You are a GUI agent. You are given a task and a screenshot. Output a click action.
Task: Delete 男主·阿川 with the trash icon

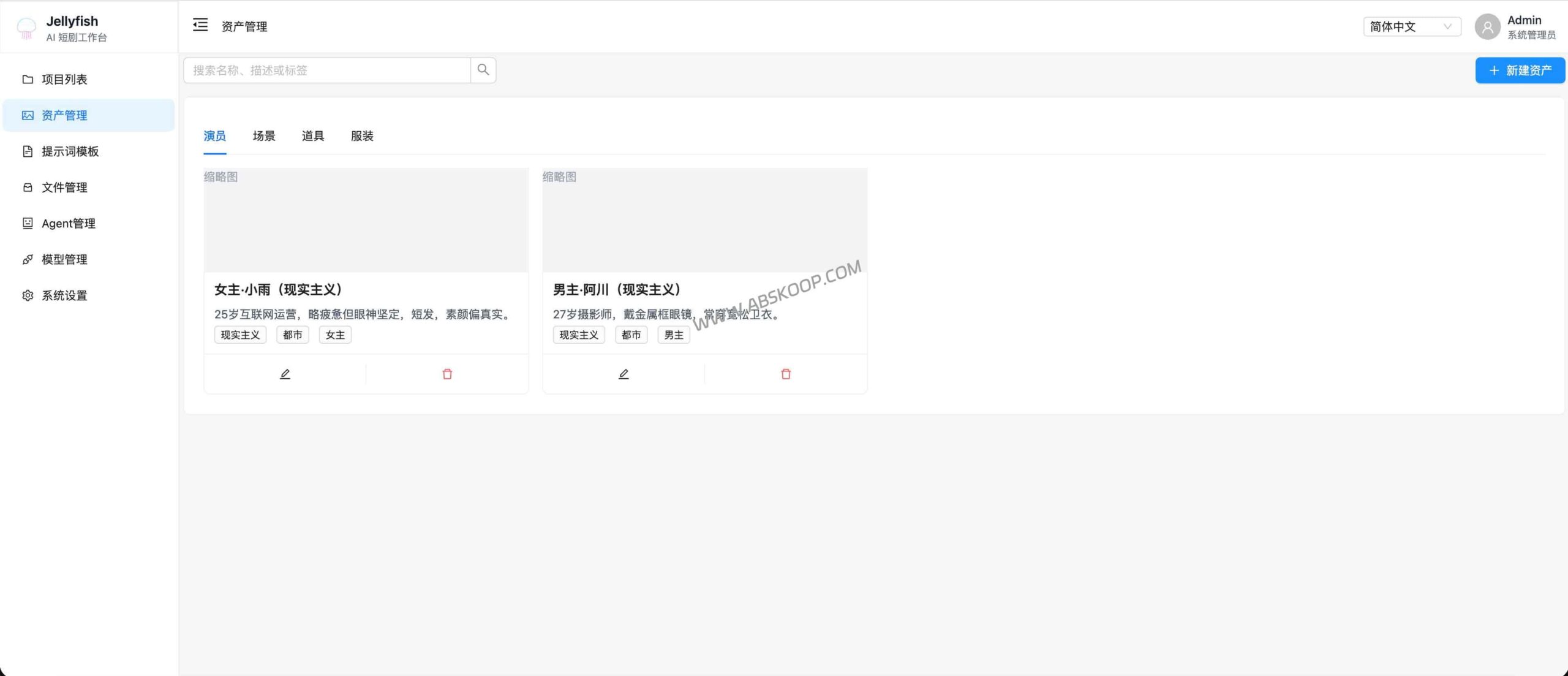[786, 373]
